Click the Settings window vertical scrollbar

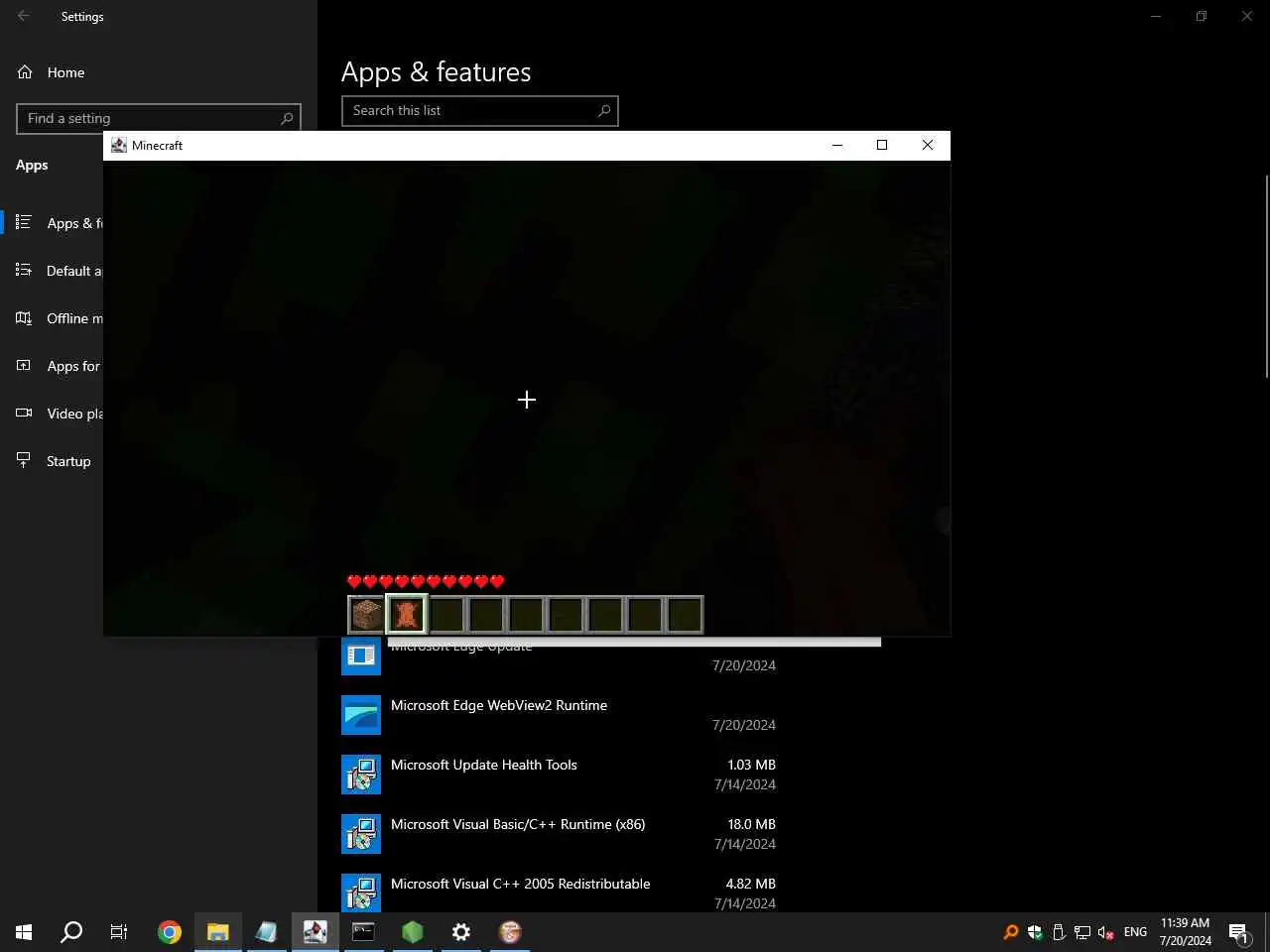click(x=1266, y=276)
